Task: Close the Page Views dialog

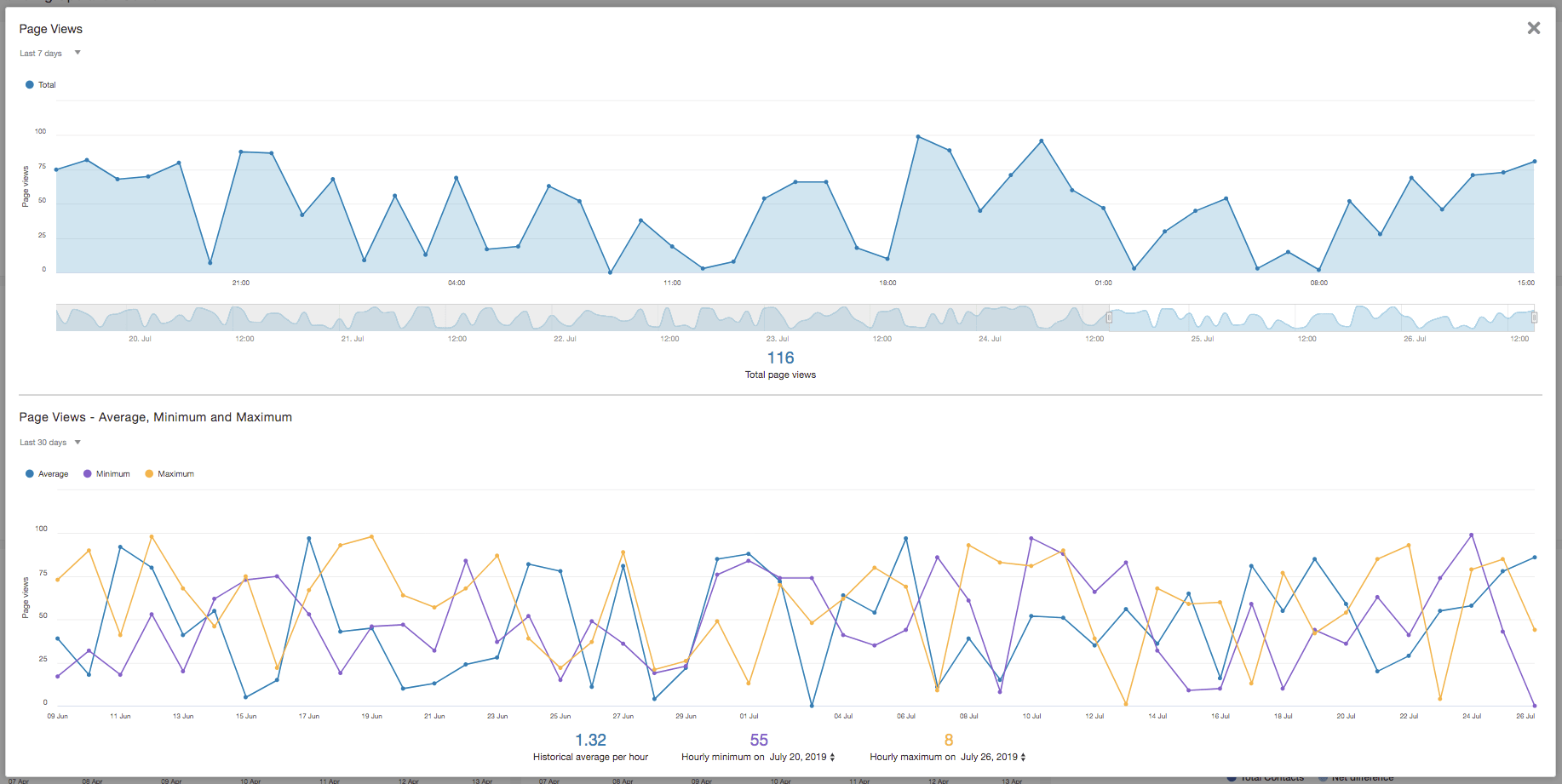Action: [1533, 27]
